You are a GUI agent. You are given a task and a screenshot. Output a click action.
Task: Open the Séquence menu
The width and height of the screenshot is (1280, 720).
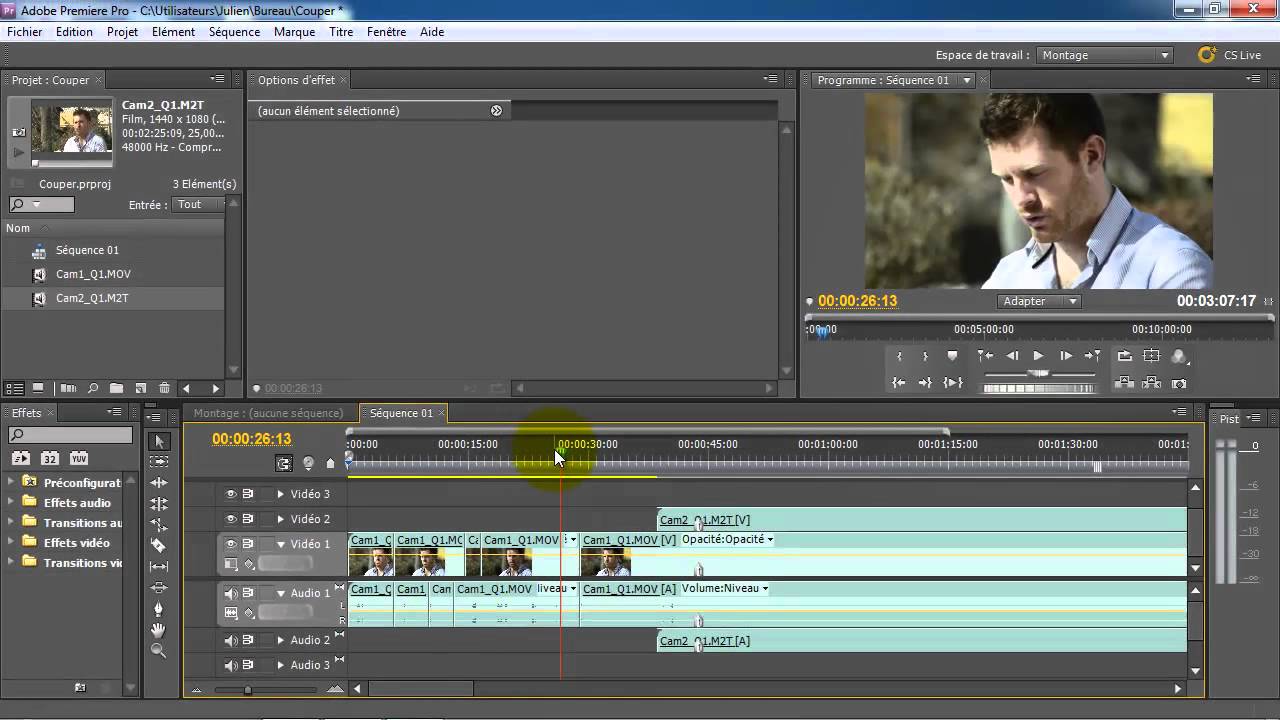click(234, 32)
